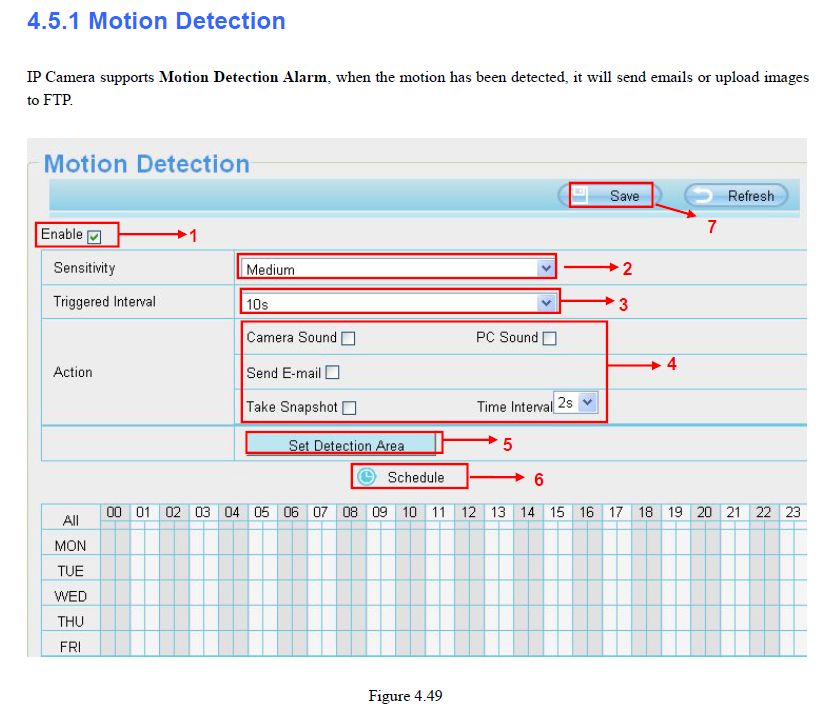The width and height of the screenshot is (820, 709).
Task: Click the Schedule clock icon
Action: pos(367,477)
